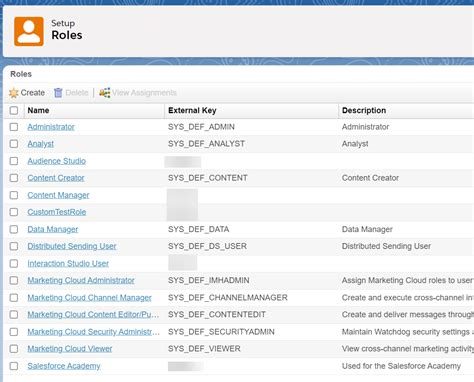The height and width of the screenshot is (382, 474).
Task: Check the Data Manager role checkbox
Action: point(14,229)
